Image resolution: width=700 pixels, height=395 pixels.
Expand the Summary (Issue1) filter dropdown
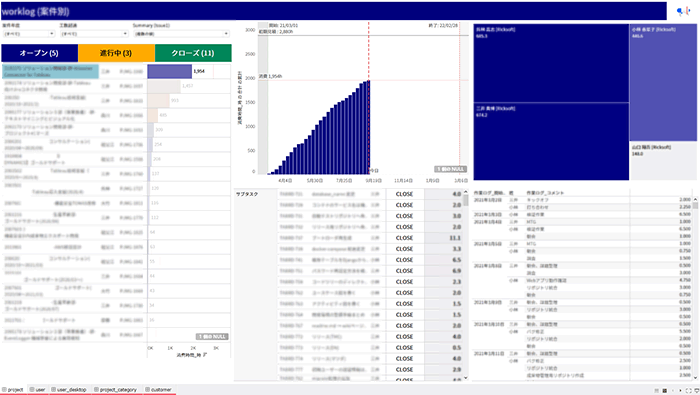click(x=181, y=34)
